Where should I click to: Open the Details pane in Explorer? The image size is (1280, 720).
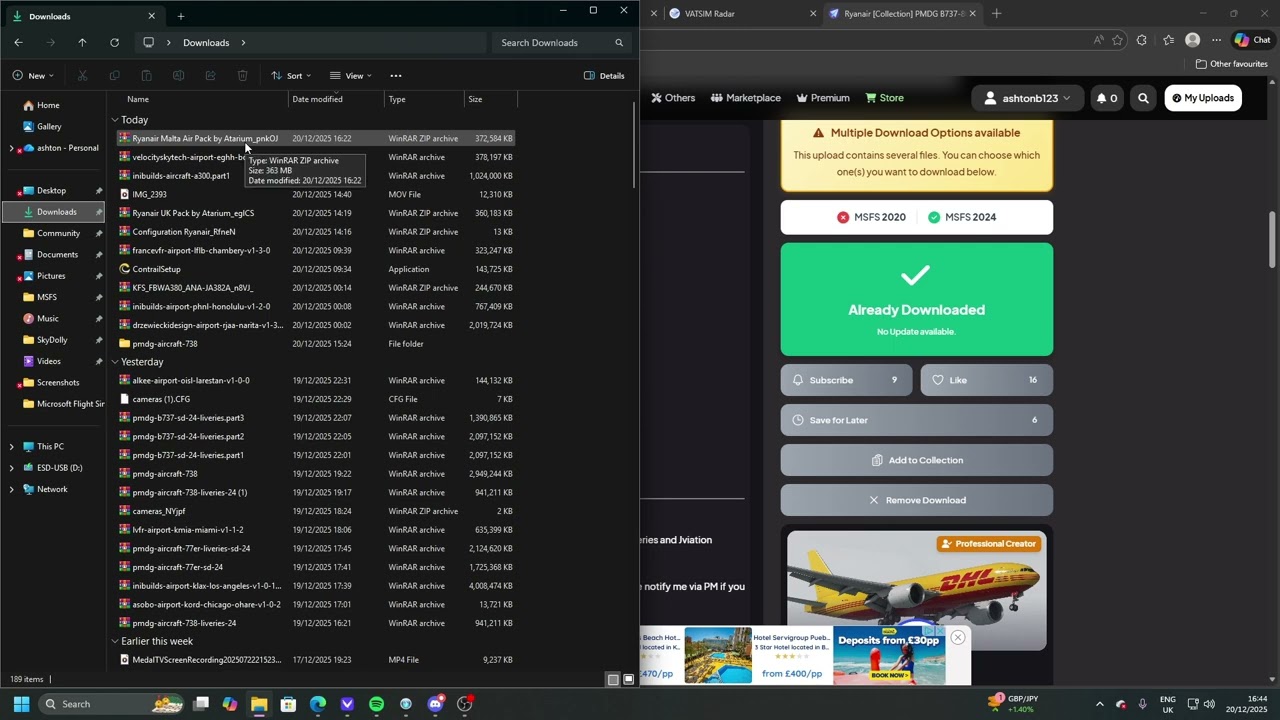604,75
